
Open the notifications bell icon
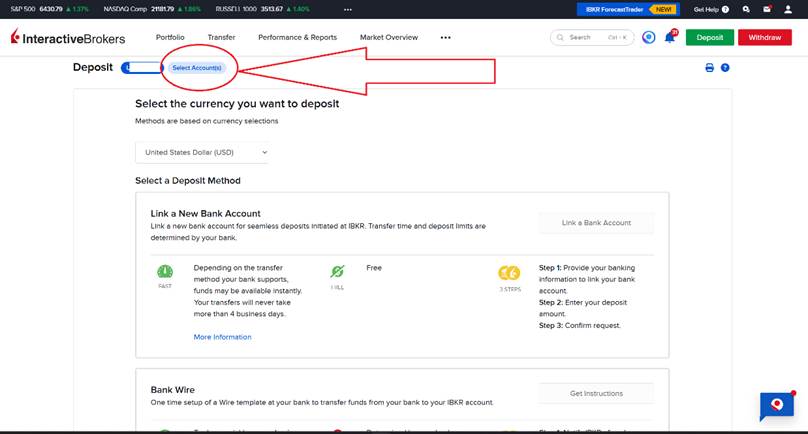click(x=671, y=38)
